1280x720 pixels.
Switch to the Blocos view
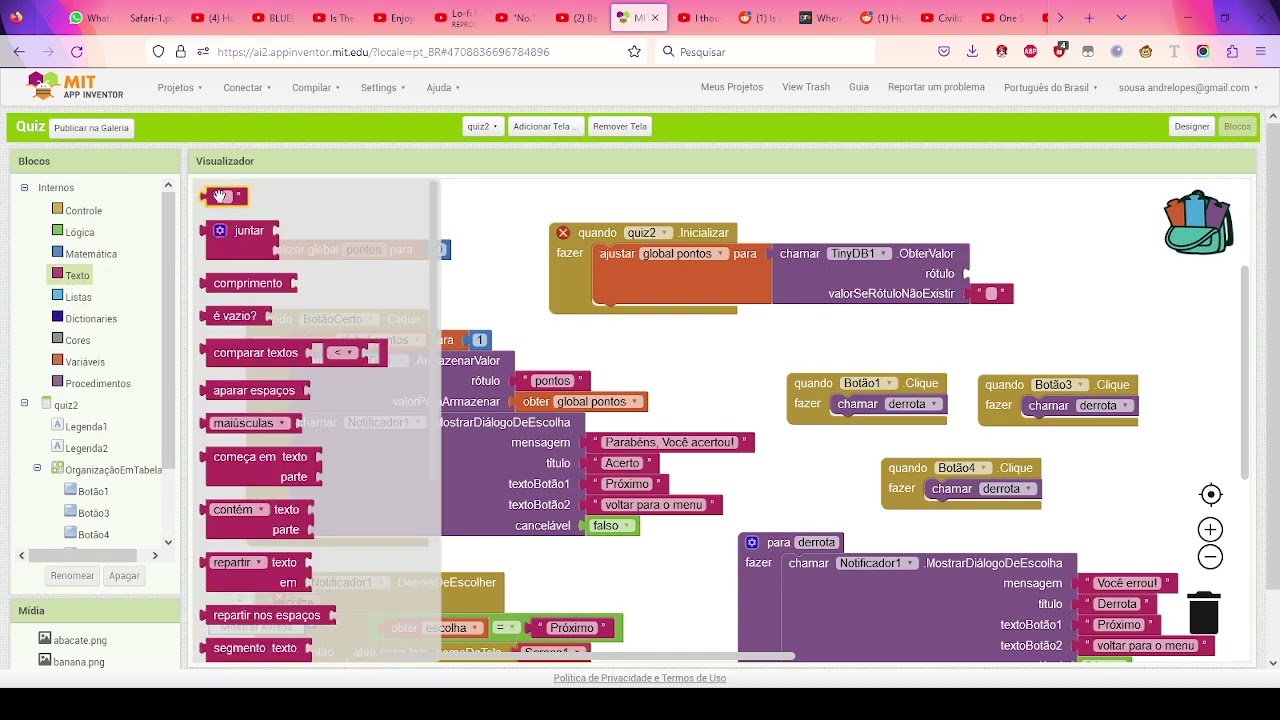tap(1237, 127)
